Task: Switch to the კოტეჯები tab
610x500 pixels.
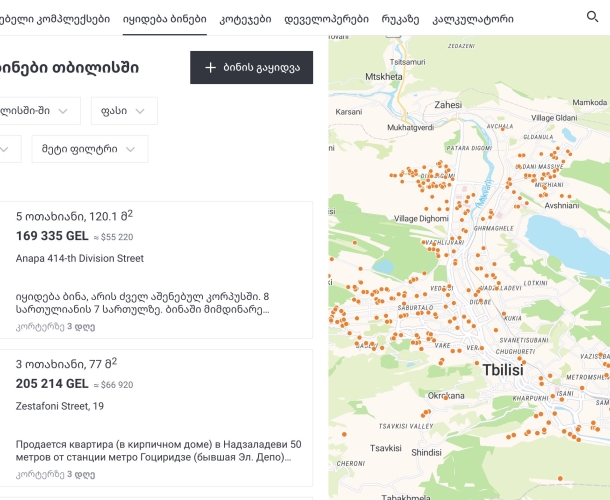Action: [245, 19]
